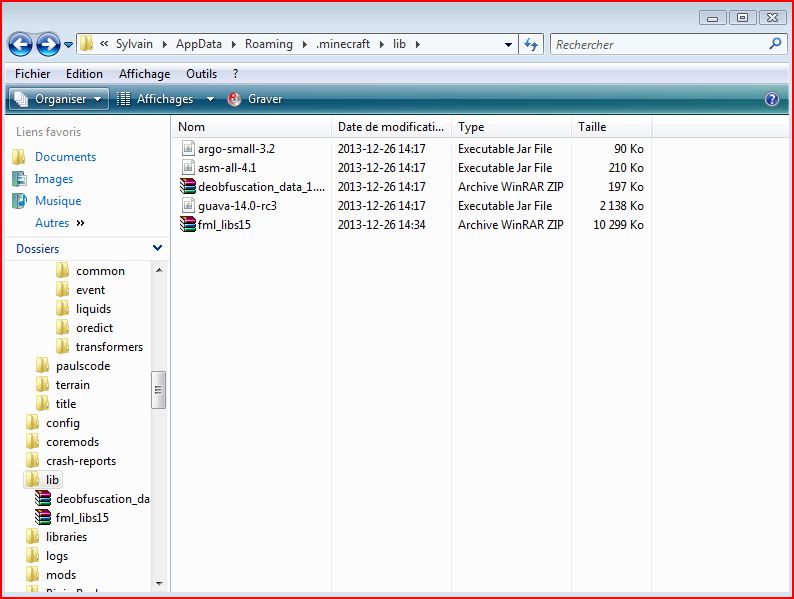The width and height of the screenshot is (794, 599).
Task: Sort by the Type column header
Action: [511, 127]
